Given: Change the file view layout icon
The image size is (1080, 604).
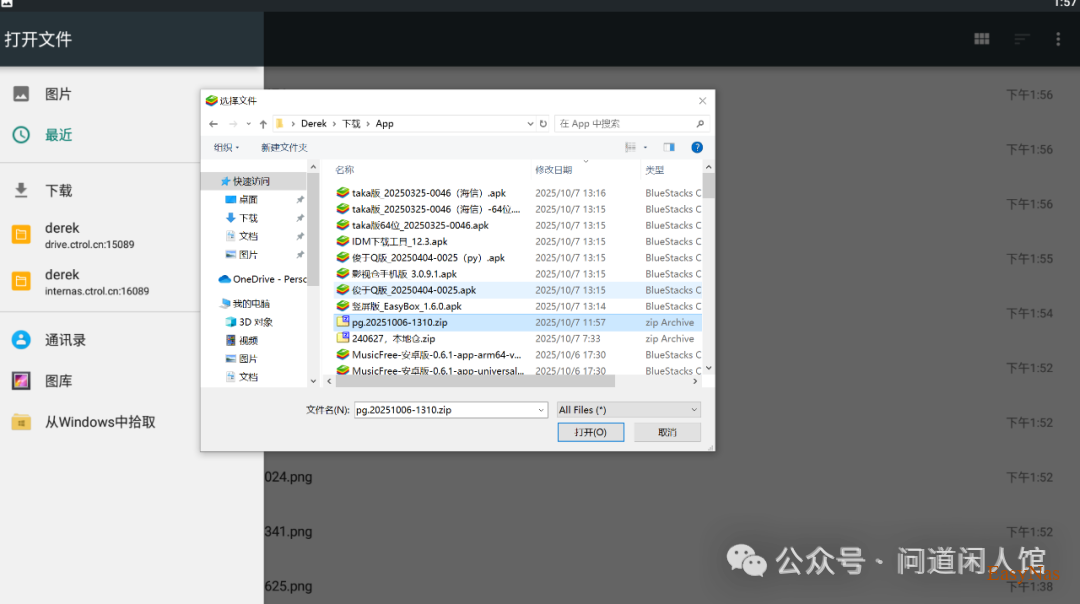Looking at the screenshot, I should (x=630, y=147).
